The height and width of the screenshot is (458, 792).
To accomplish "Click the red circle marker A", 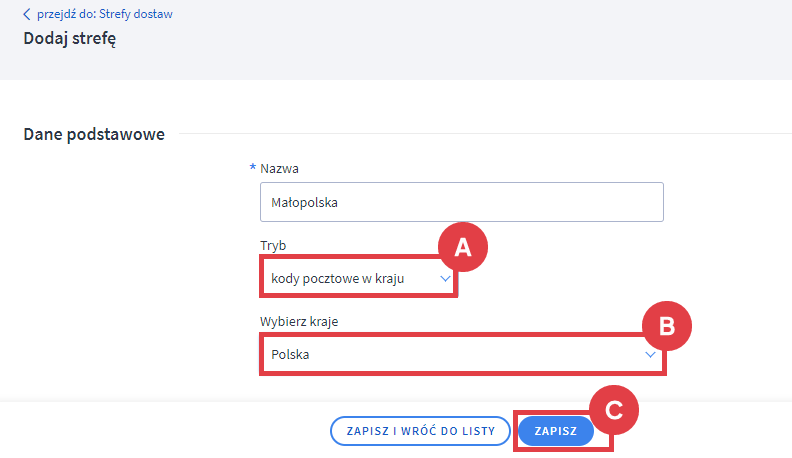I will [462, 246].
